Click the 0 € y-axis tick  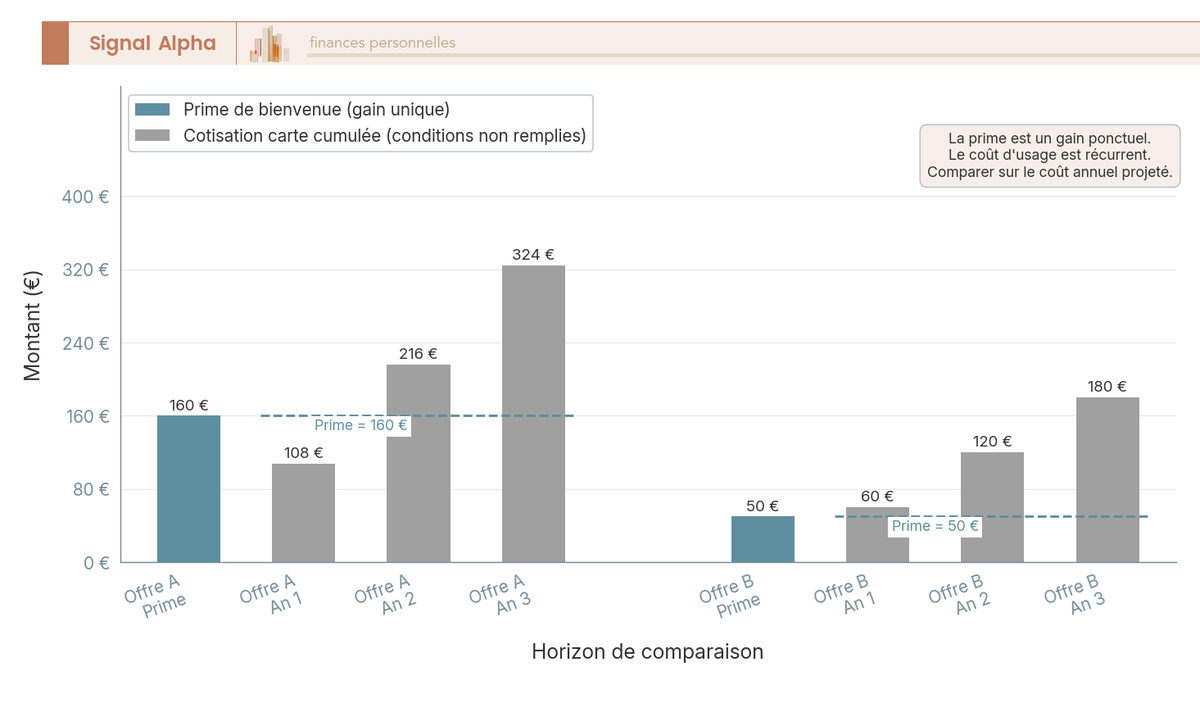[x=95, y=562]
